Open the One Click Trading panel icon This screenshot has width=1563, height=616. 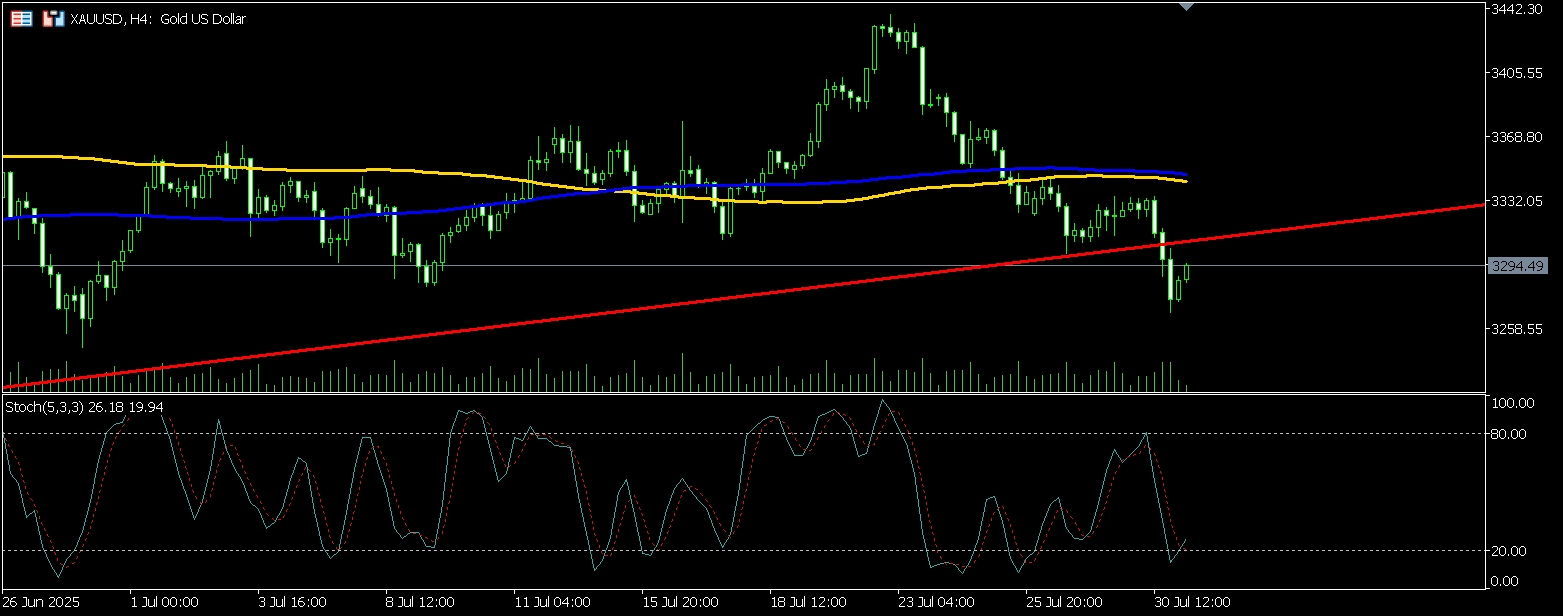[x=21, y=19]
